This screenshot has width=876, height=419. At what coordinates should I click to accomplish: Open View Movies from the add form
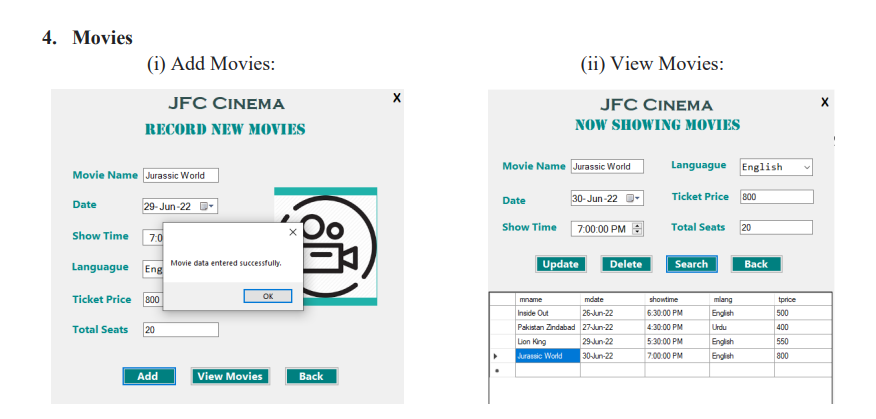(x=230, y=376)
